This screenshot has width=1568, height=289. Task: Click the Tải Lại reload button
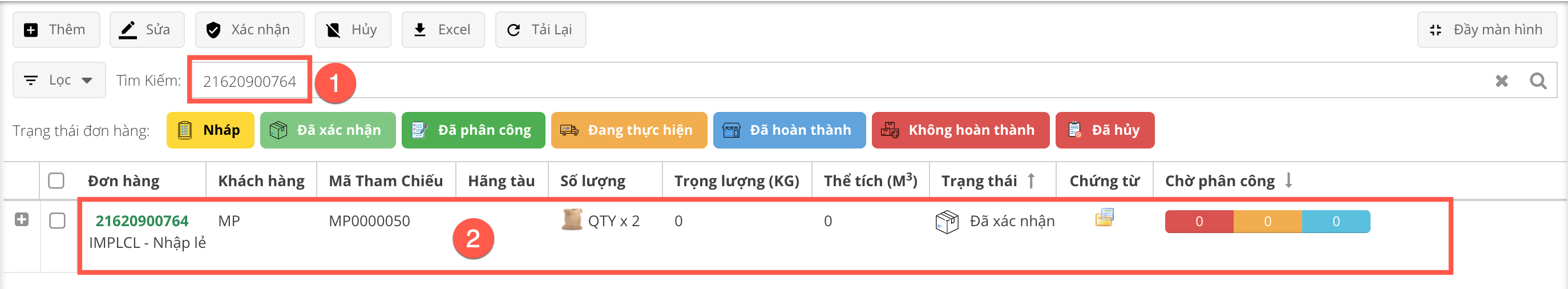[x=540, y=30]
